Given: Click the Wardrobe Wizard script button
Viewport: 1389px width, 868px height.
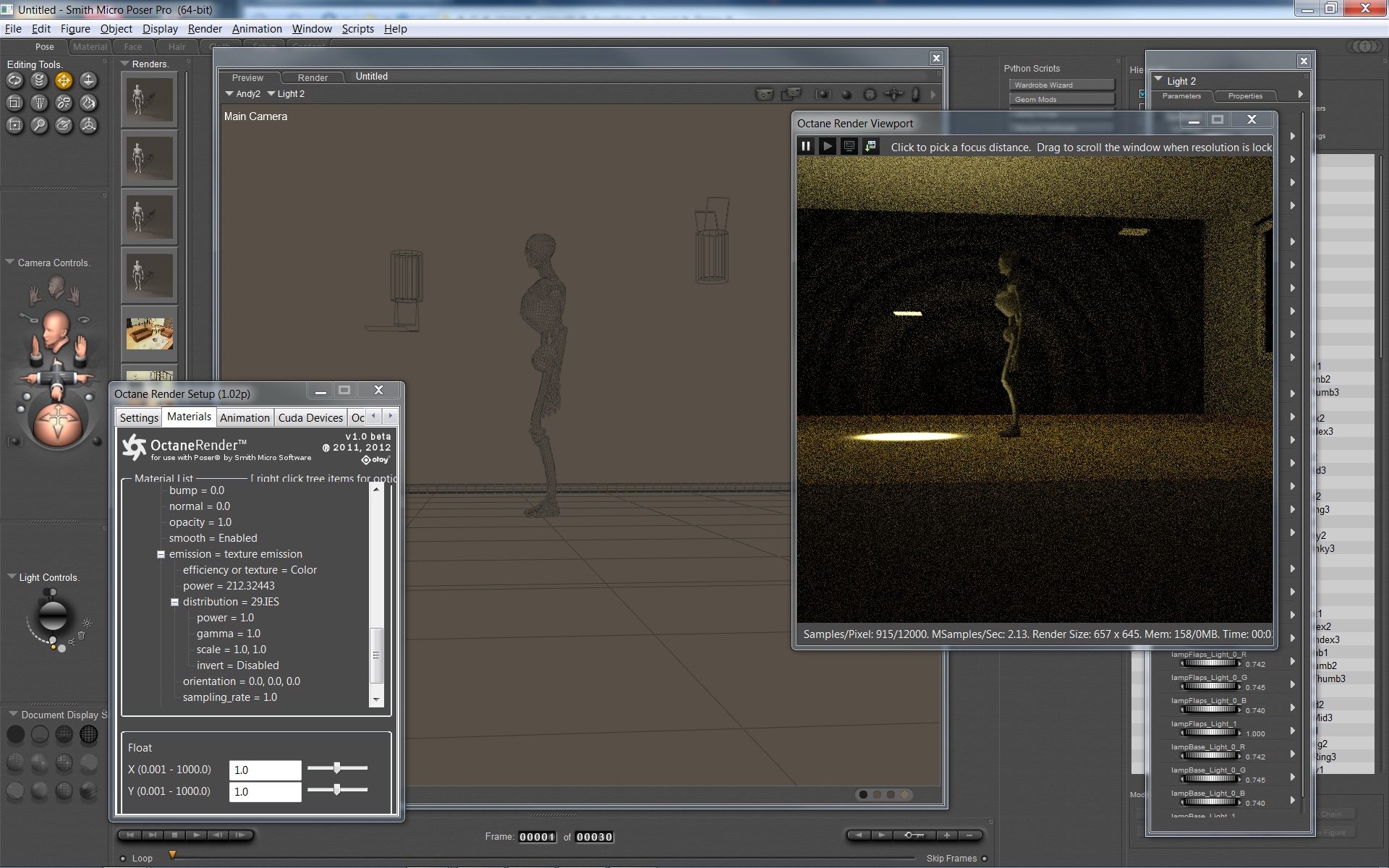Looking at the screenshot, I should click(x=1061, y=85).
